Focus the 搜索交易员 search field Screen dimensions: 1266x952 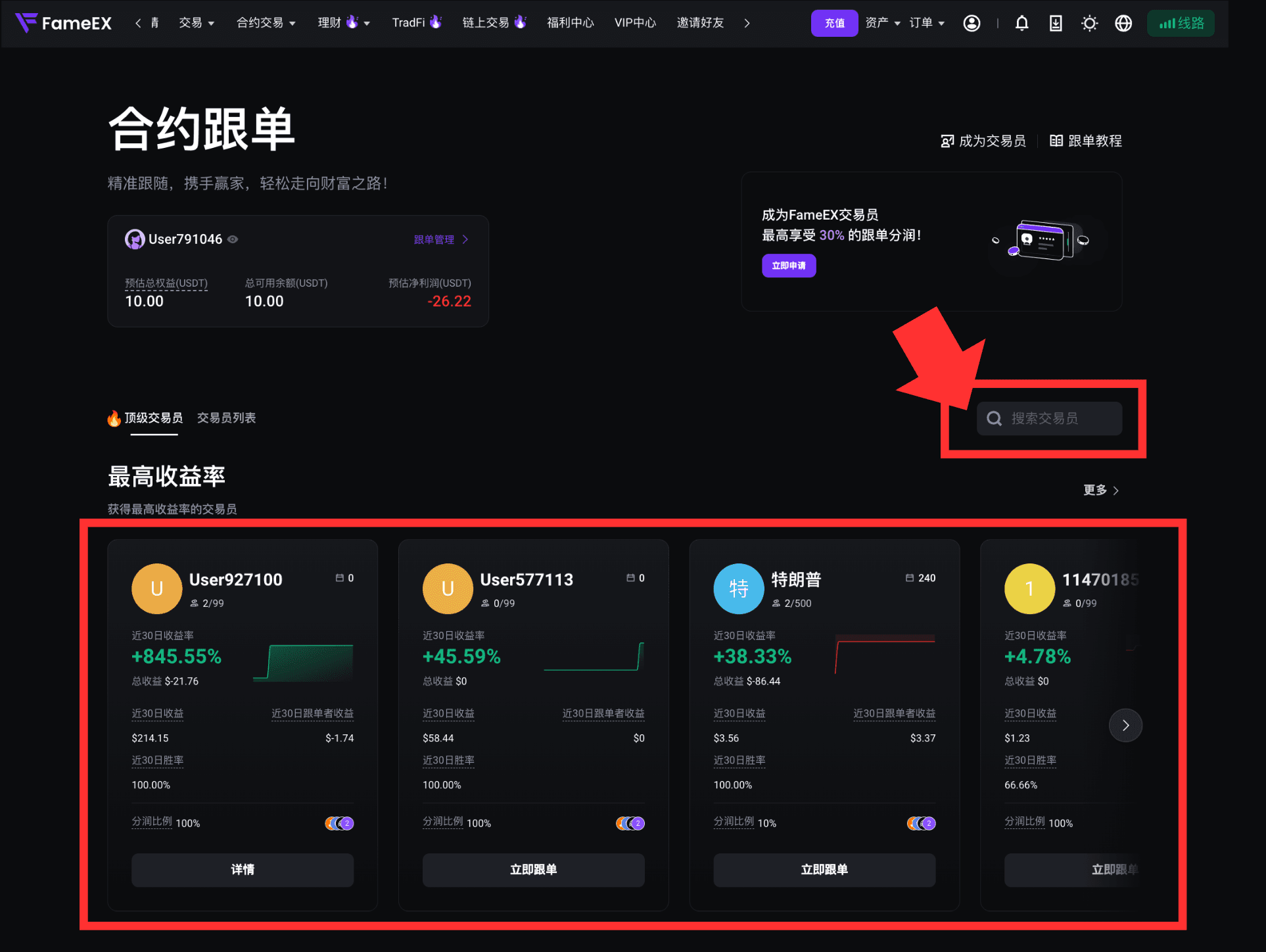(x=1049, y=418)
